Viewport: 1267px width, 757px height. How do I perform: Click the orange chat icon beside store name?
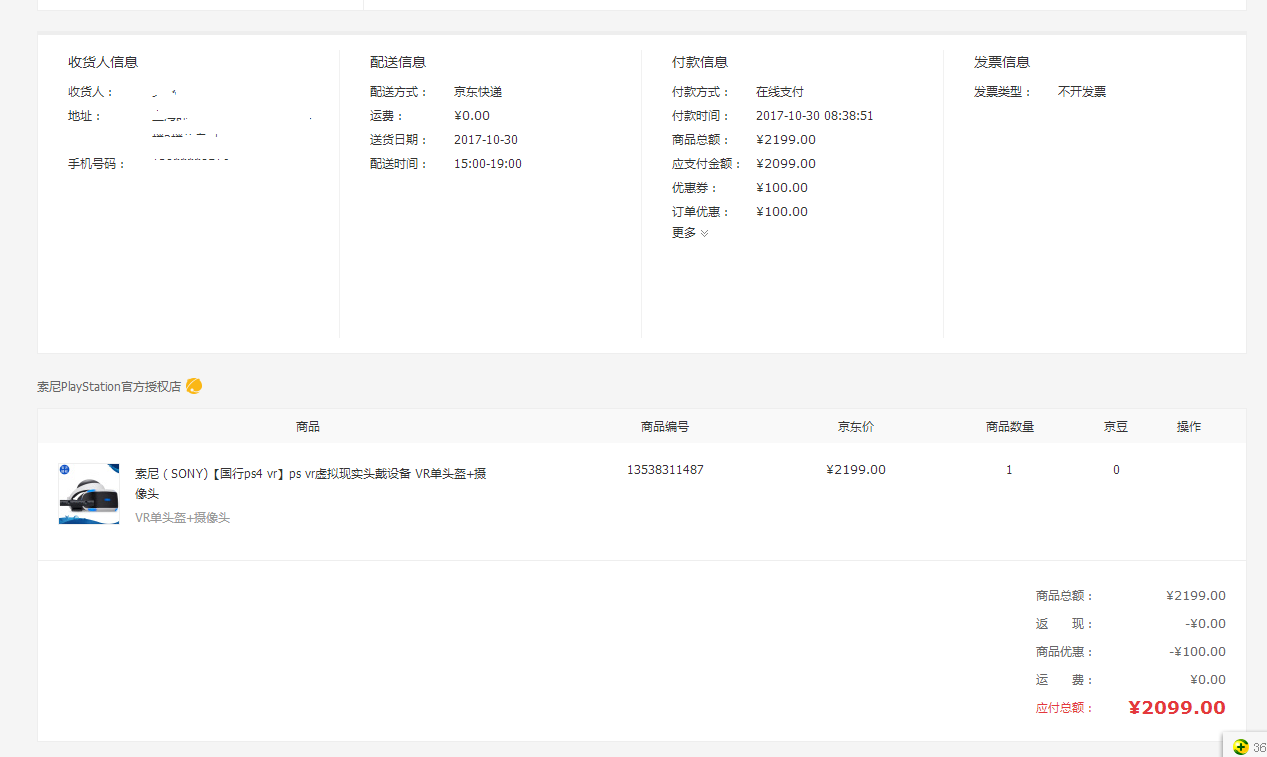pos(194,386)
